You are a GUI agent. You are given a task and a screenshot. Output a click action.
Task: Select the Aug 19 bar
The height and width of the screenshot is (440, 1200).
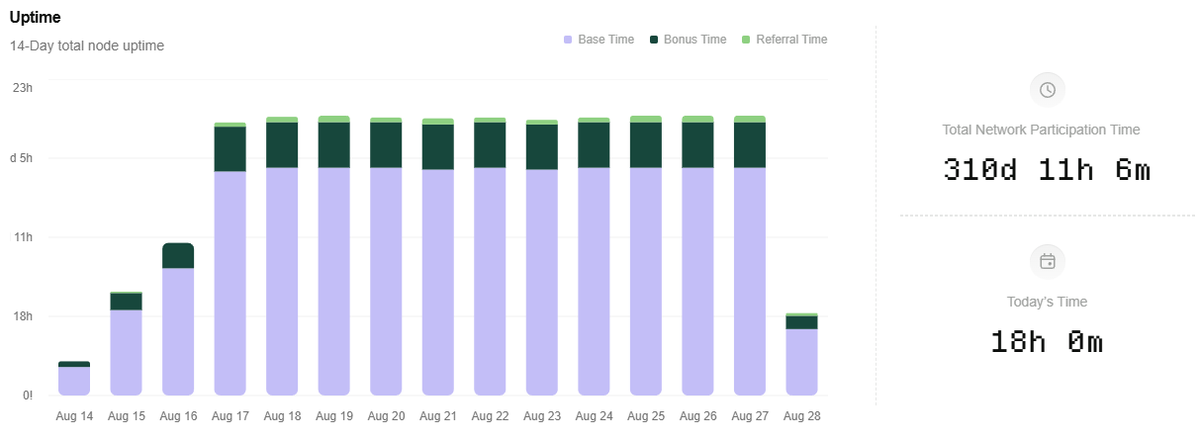pos(334,255)
